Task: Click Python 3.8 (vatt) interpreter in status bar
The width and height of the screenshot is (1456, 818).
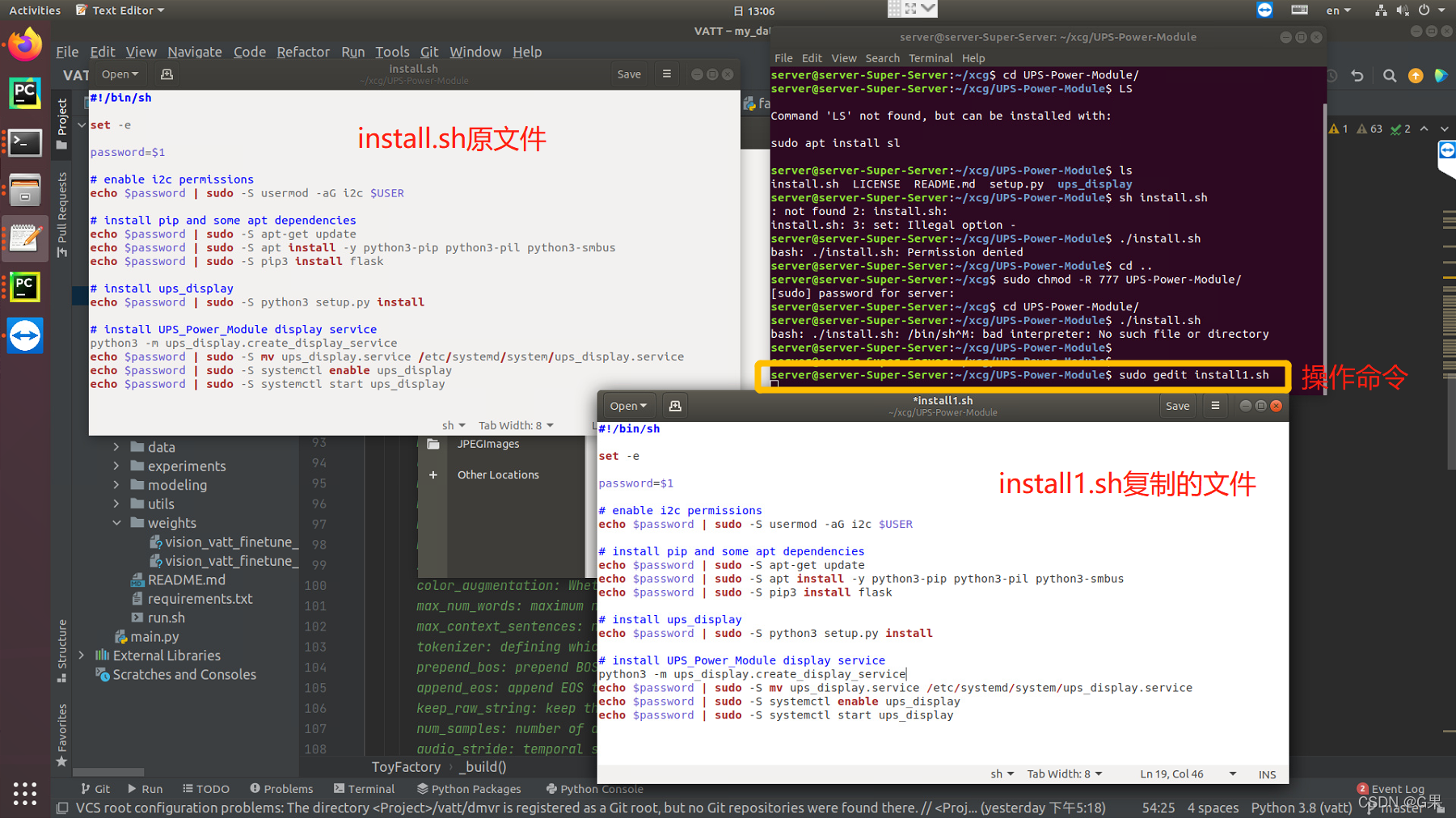Action: click(1302, 808)
